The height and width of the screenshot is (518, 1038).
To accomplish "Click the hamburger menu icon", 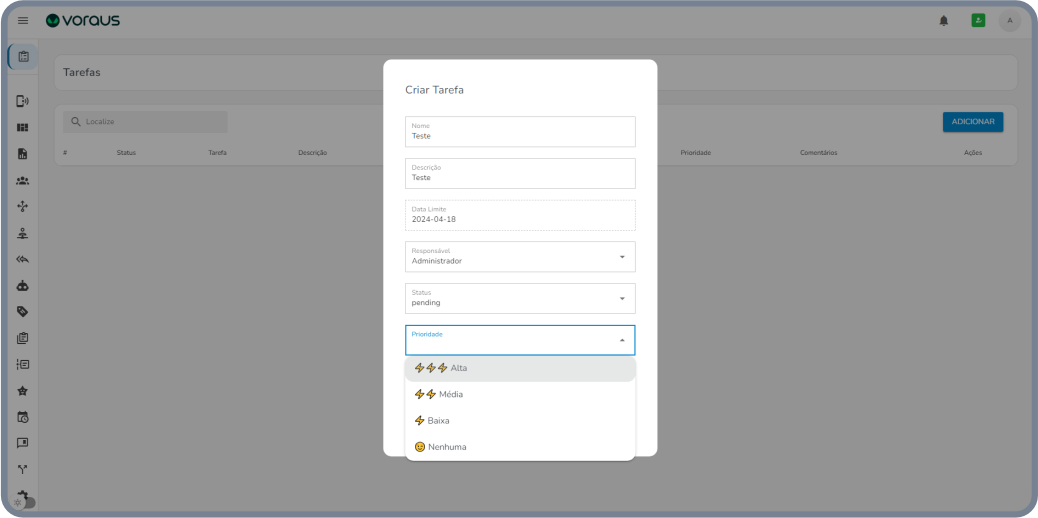I will 23,21.
